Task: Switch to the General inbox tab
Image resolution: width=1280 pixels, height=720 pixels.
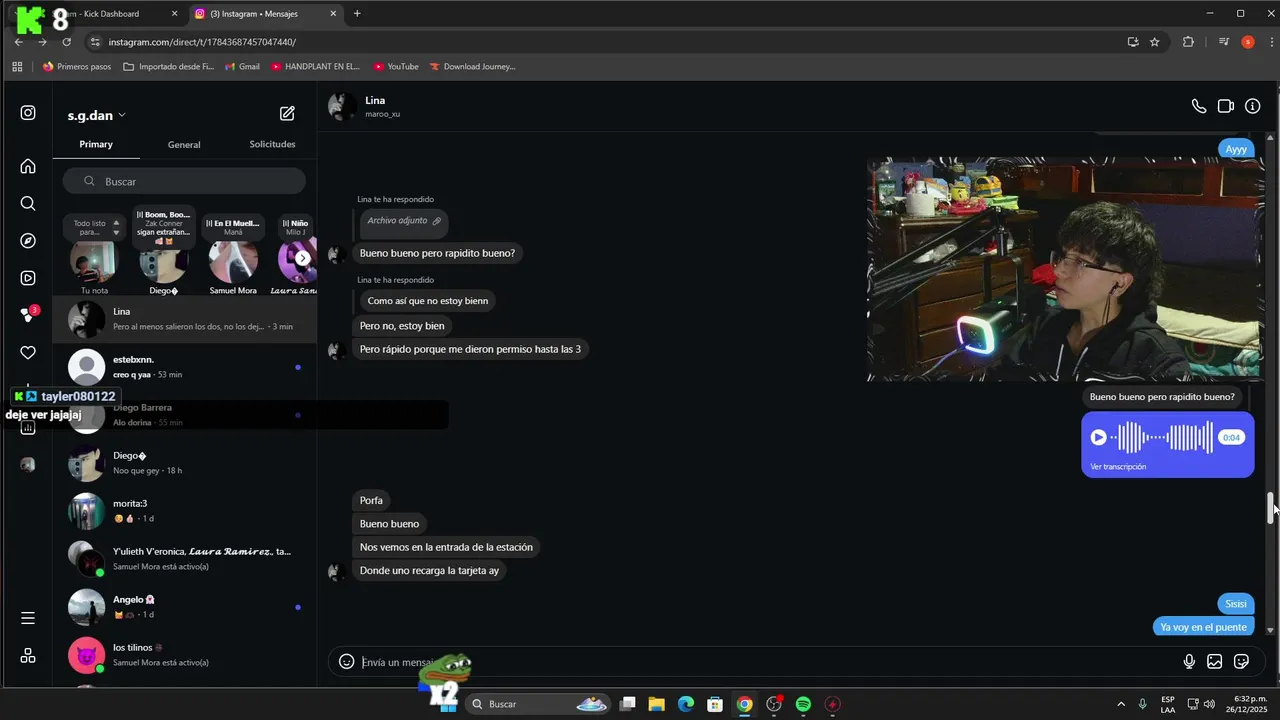Action: 184,145
